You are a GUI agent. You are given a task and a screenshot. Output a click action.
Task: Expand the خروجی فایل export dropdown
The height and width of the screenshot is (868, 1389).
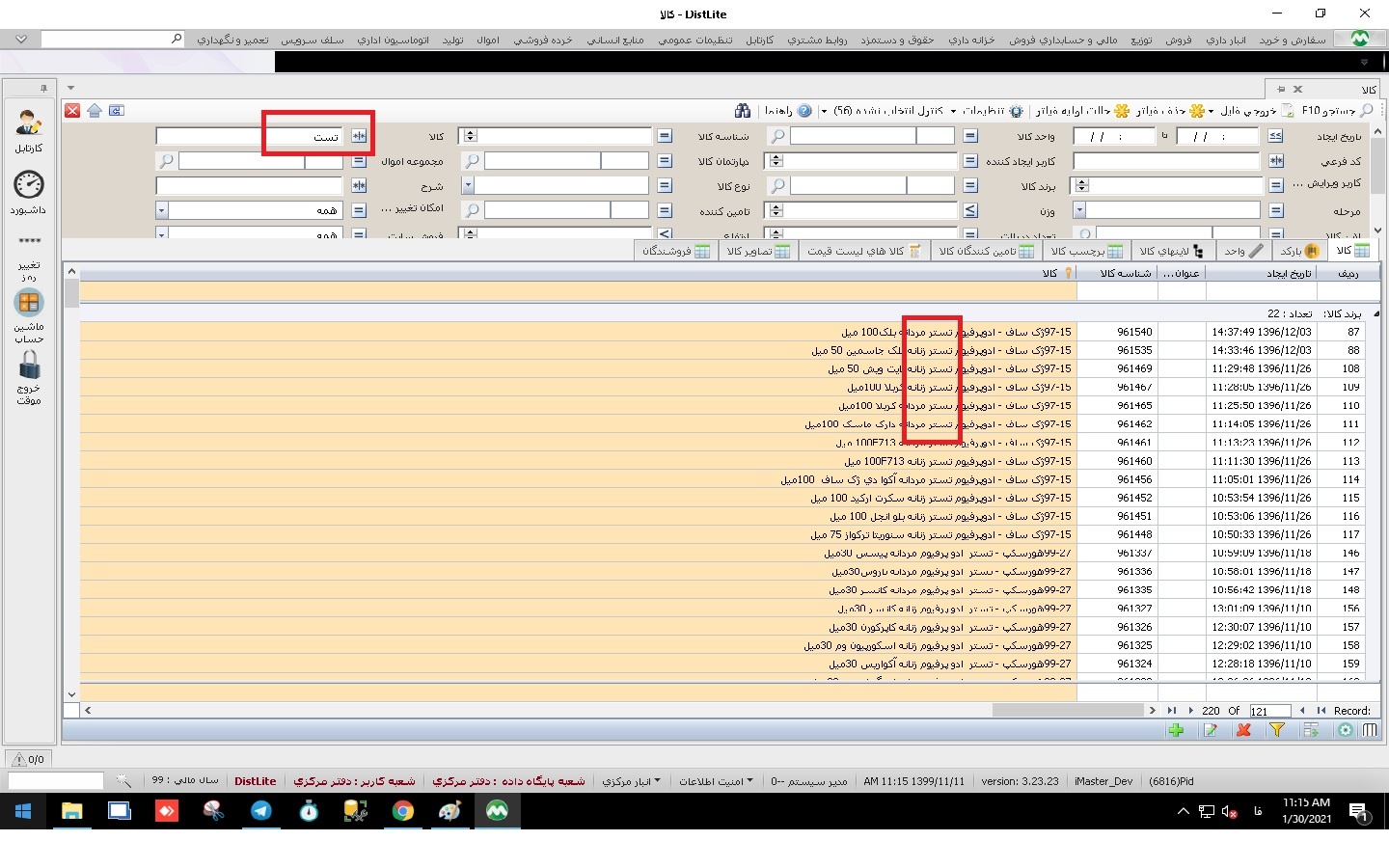[x=1212, y=111]
